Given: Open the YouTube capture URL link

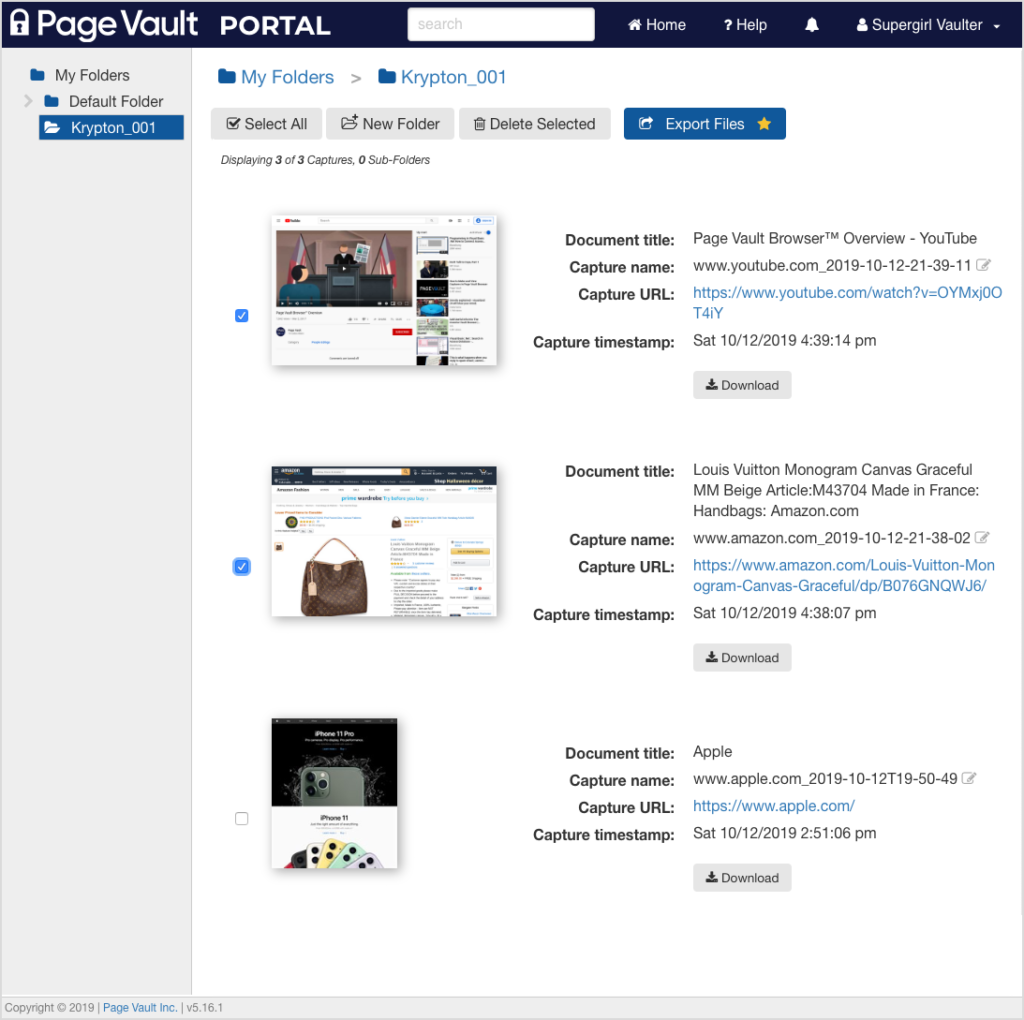Looking at the screenshot, I should pyautogui.click(x=847, y=303).
